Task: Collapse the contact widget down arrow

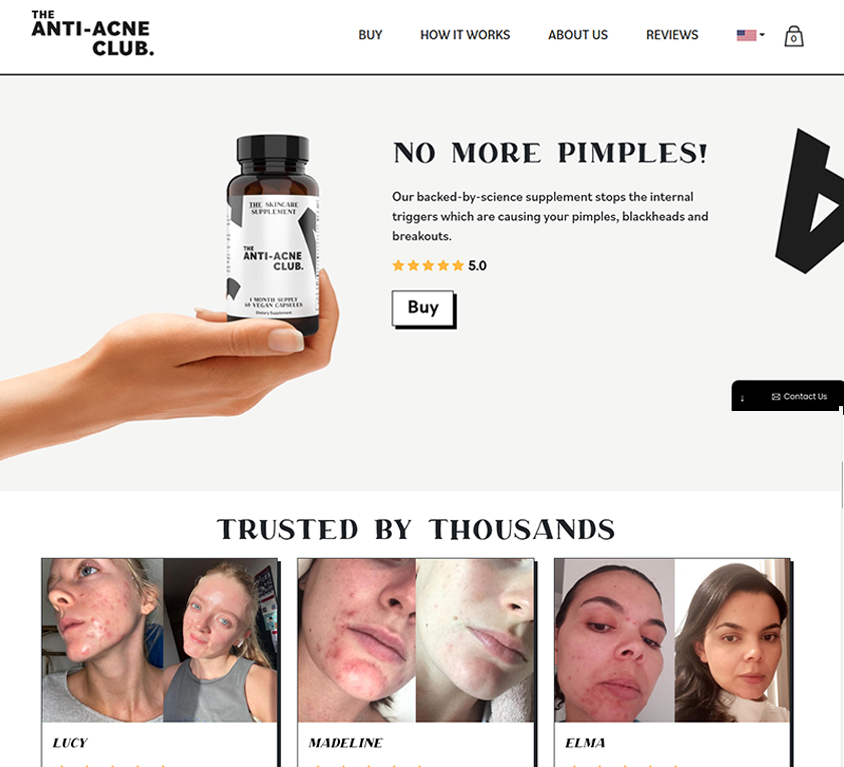Action: coord(742,398)
